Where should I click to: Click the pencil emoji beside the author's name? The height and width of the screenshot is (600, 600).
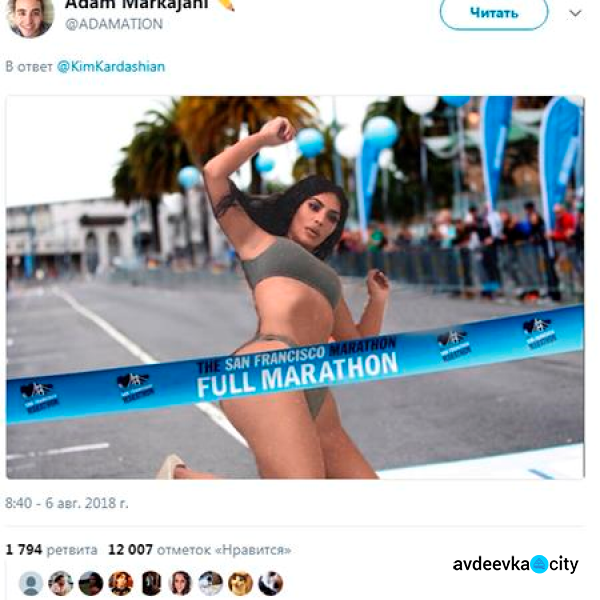tap(226, 5)
